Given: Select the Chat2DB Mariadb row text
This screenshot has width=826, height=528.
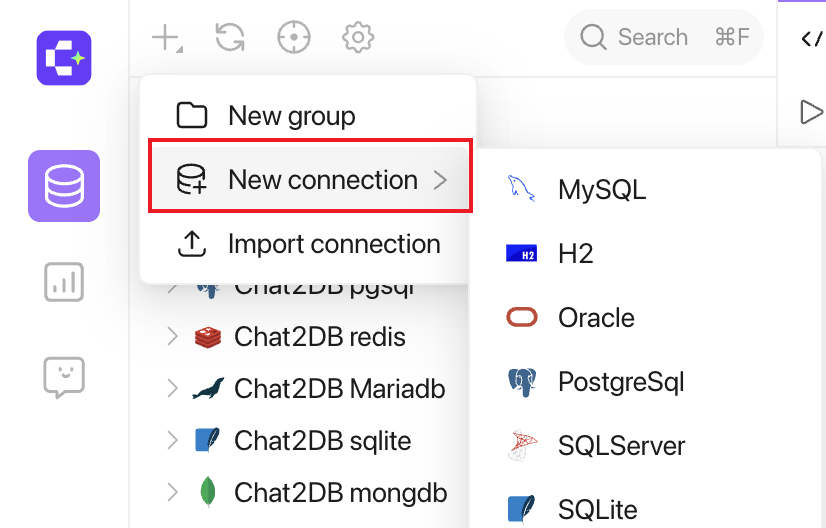Looking at the screenshot, I should pos(340,388).
